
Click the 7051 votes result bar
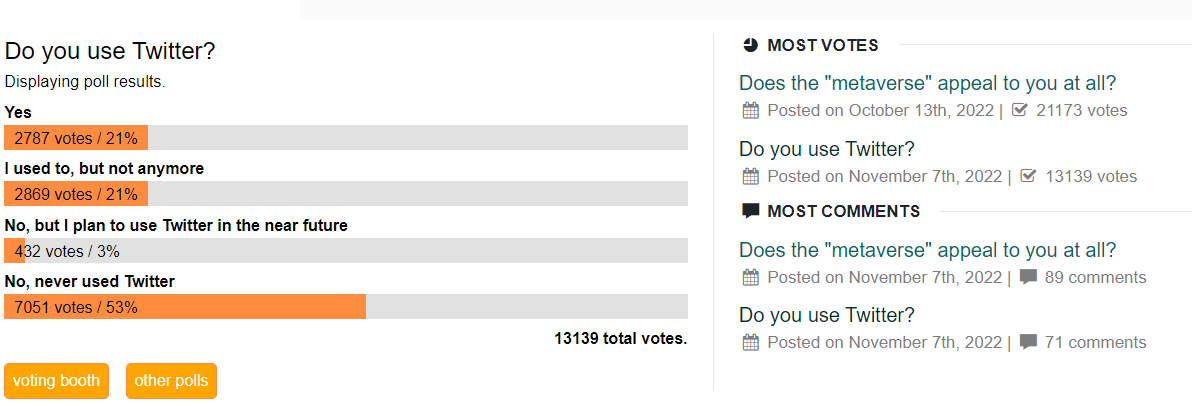[346, 307]
